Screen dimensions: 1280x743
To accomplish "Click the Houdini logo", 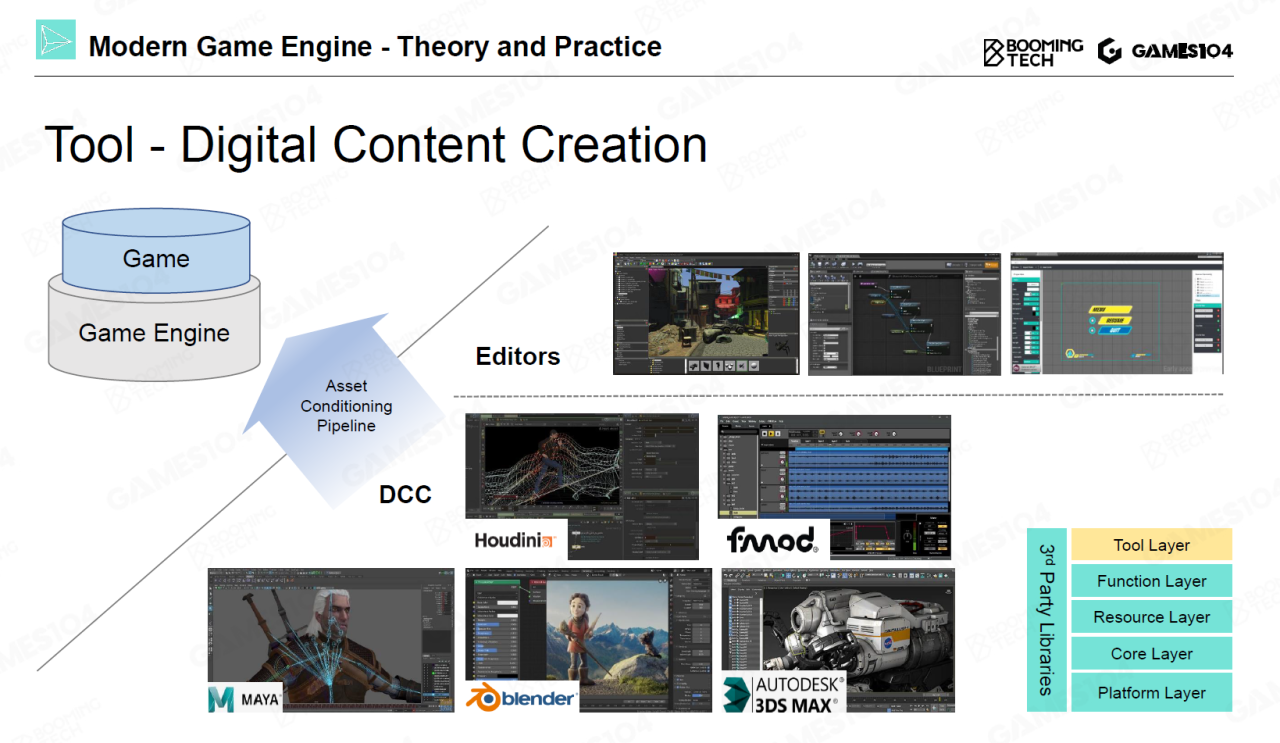I will (515, 540).
